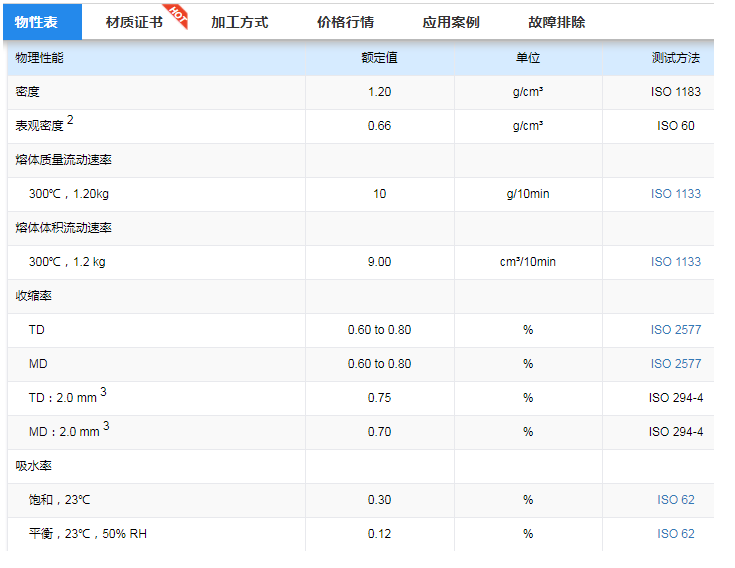Click footnote 2 beside 表观密度
Screen dimensions: 735x568
pyautogui.click(x=71, y=121)
